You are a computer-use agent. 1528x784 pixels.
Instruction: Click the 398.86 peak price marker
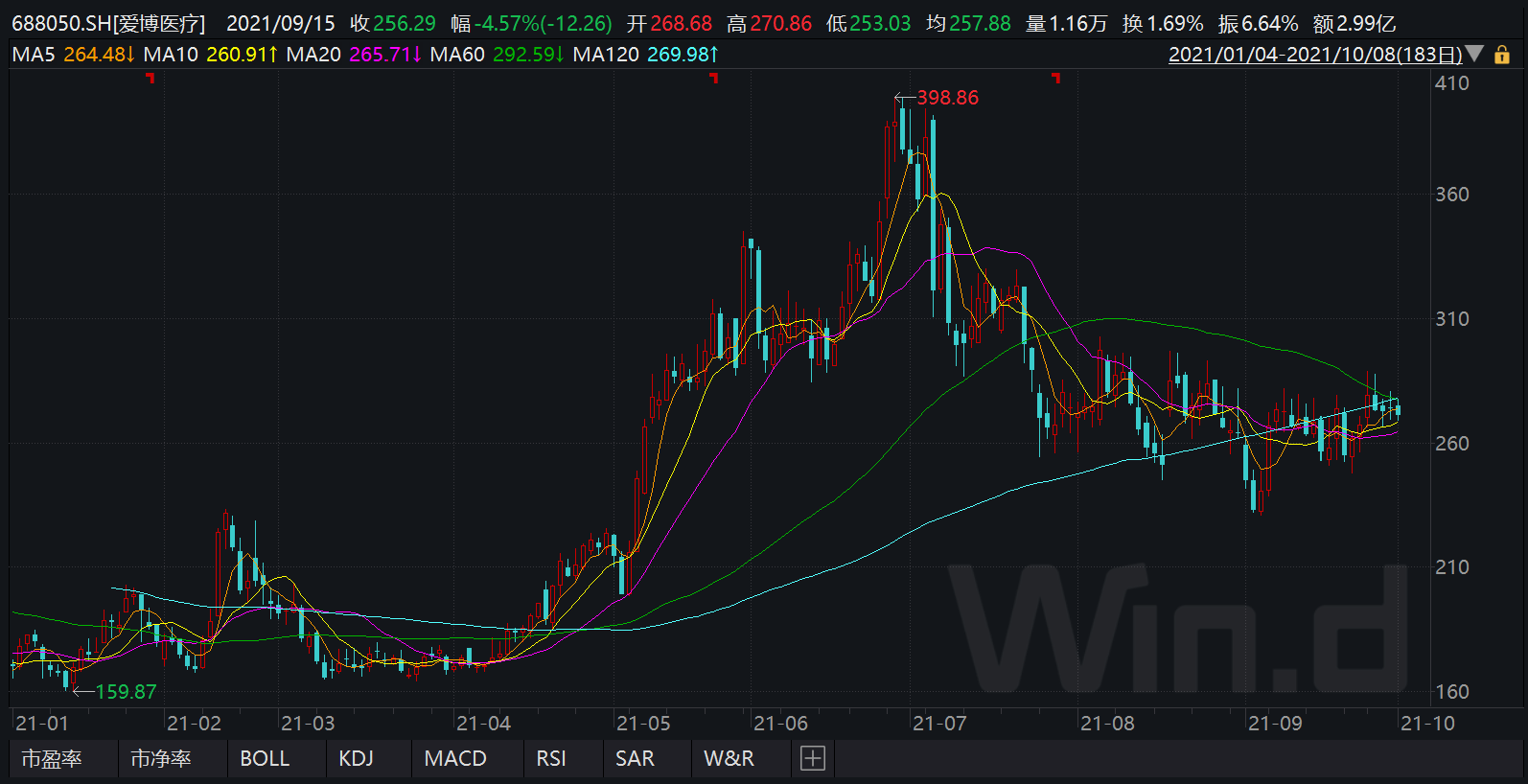[947, 98]
